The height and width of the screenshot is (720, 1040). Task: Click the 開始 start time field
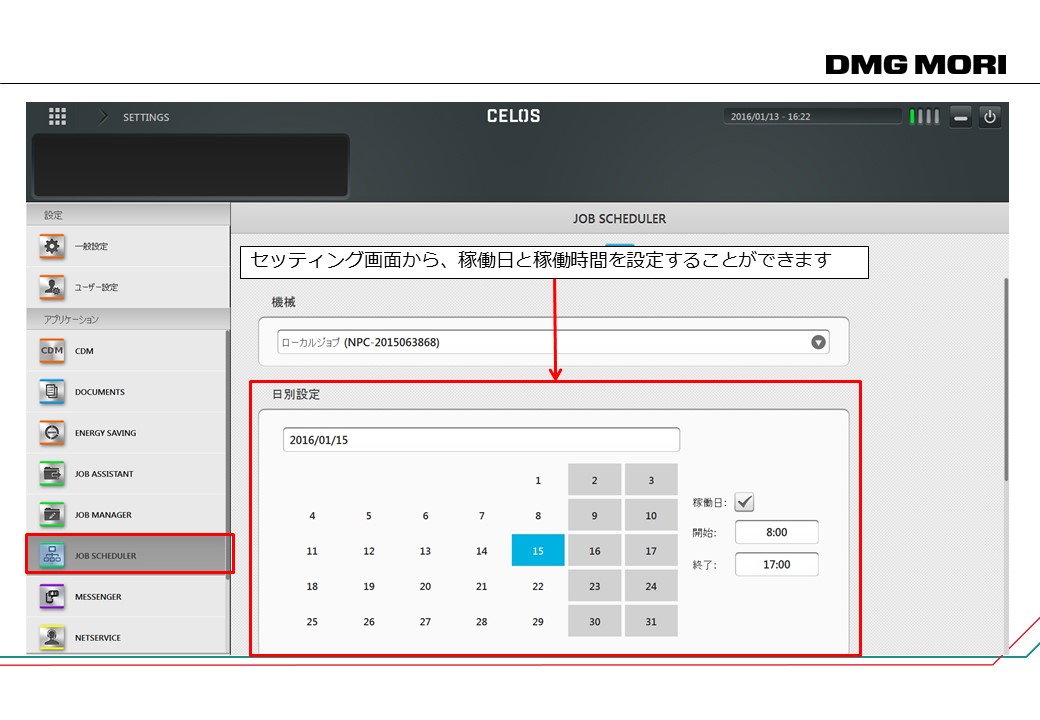point(776,533)
